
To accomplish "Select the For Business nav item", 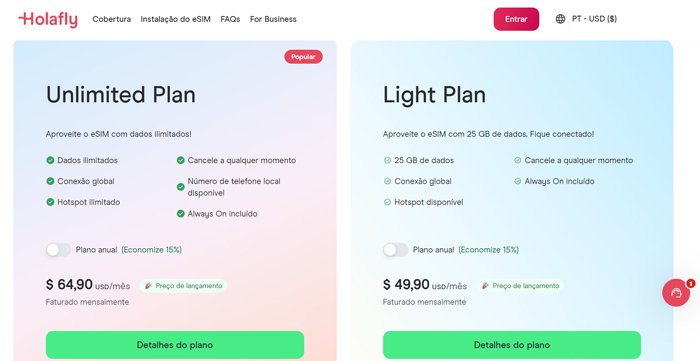I will (x=273, y=19).
